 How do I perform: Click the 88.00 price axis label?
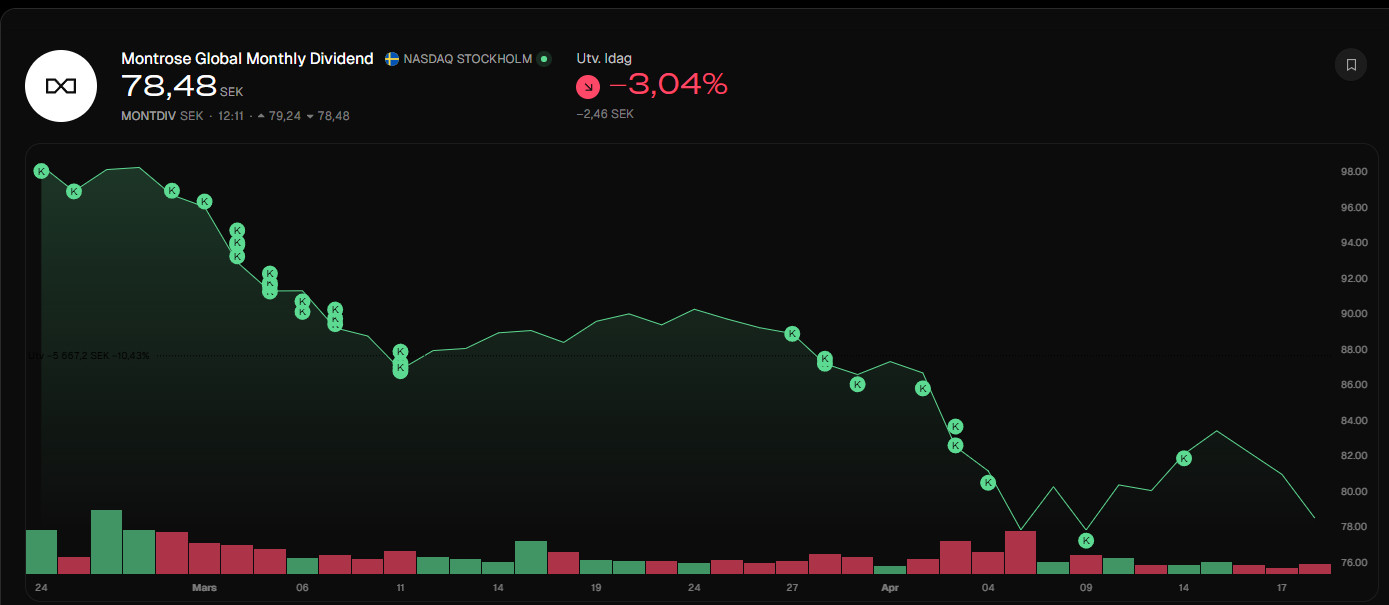point(1353,349)
